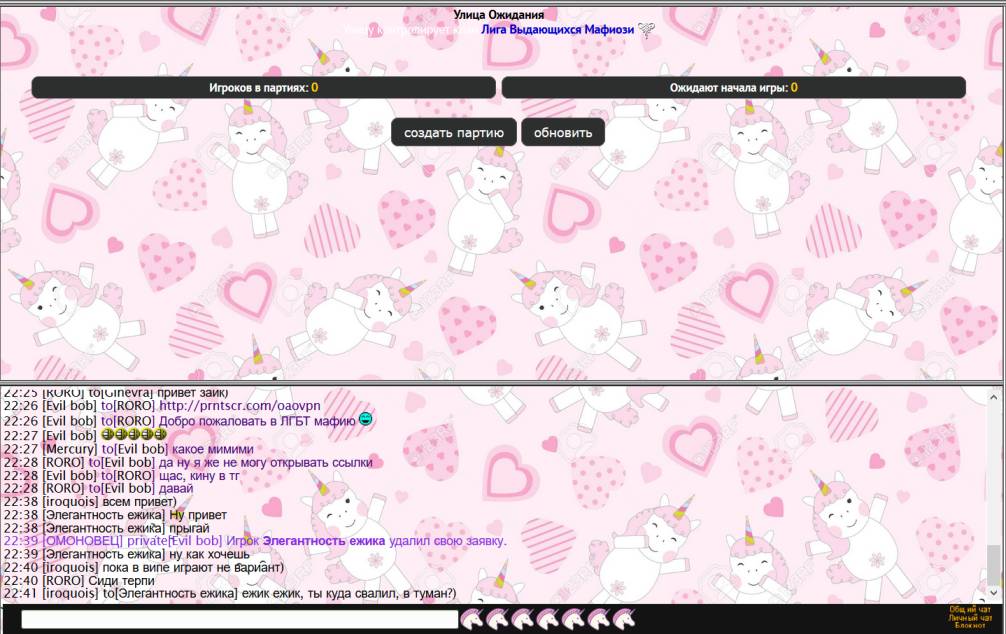The height and width of the screenshot is (634, 1006).
Task: Click [Элегантность ежика] in the 'ну как хочешь' message
Action: point(104,554)
